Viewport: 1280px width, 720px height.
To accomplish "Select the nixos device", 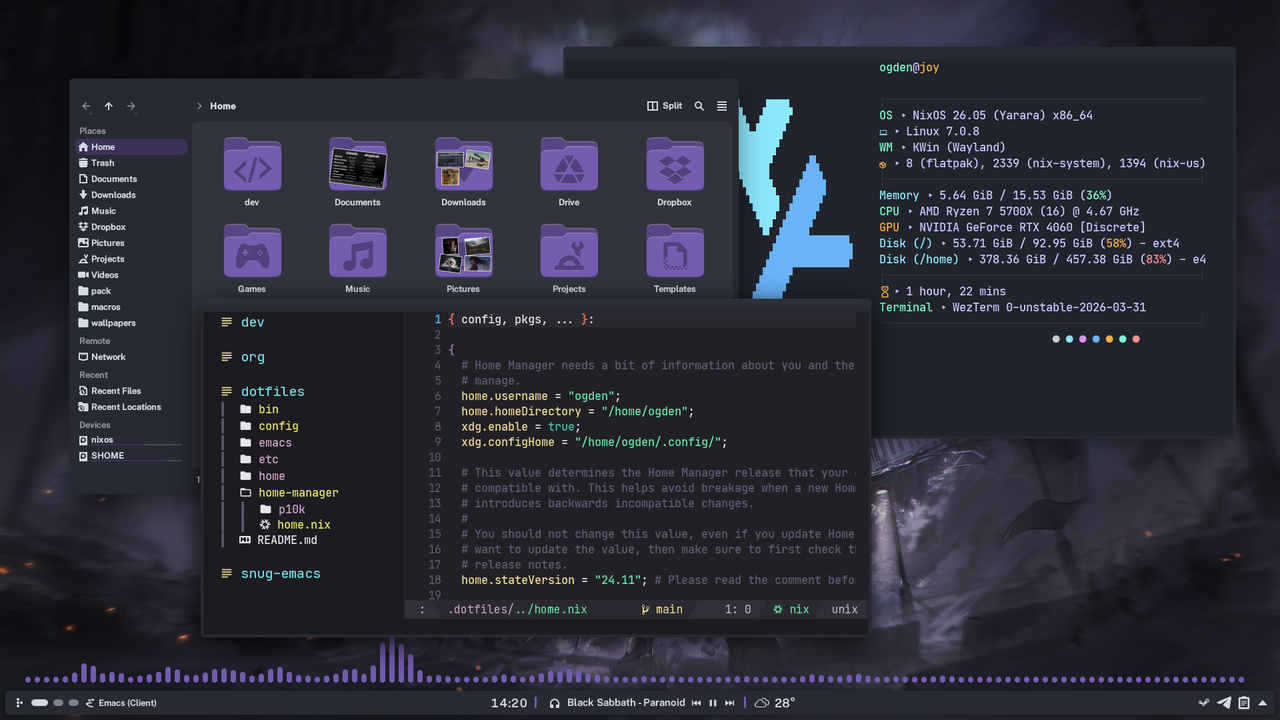I will [131, 440].
